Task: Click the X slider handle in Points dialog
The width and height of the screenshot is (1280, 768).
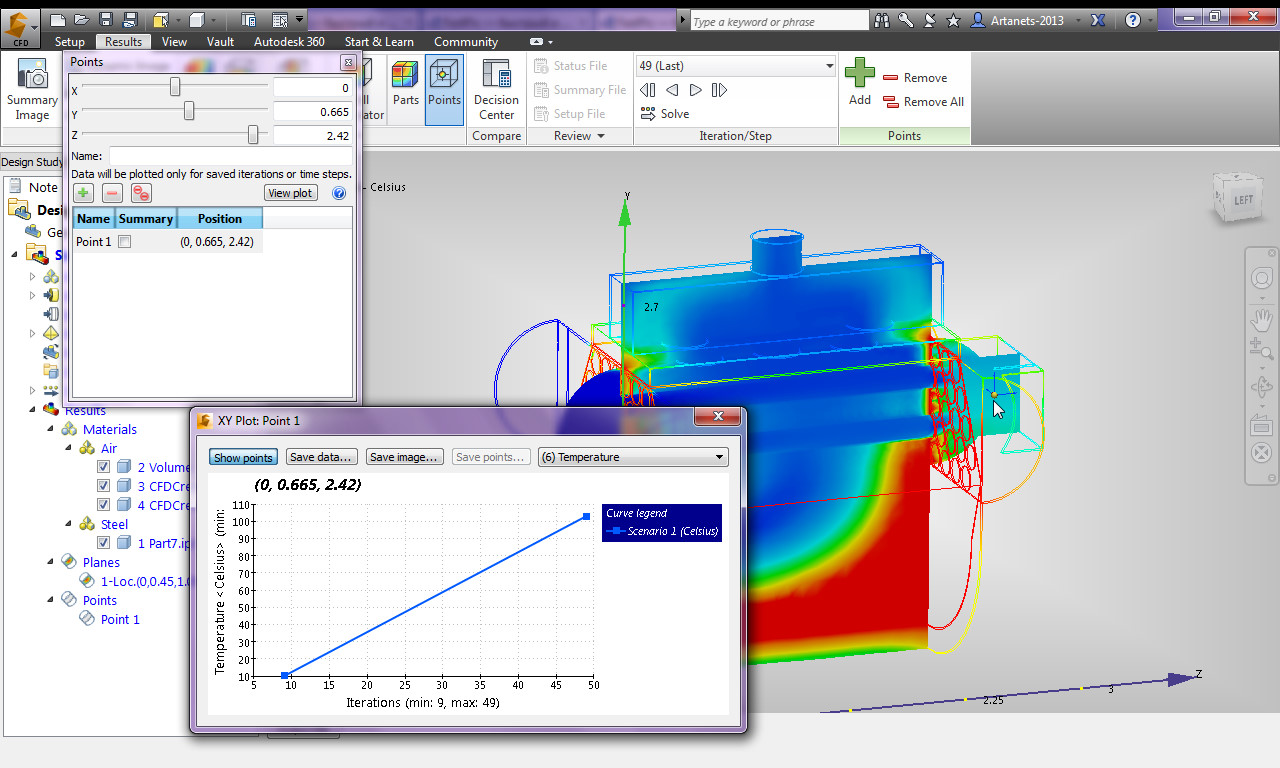Action: (x=175, y=87)
